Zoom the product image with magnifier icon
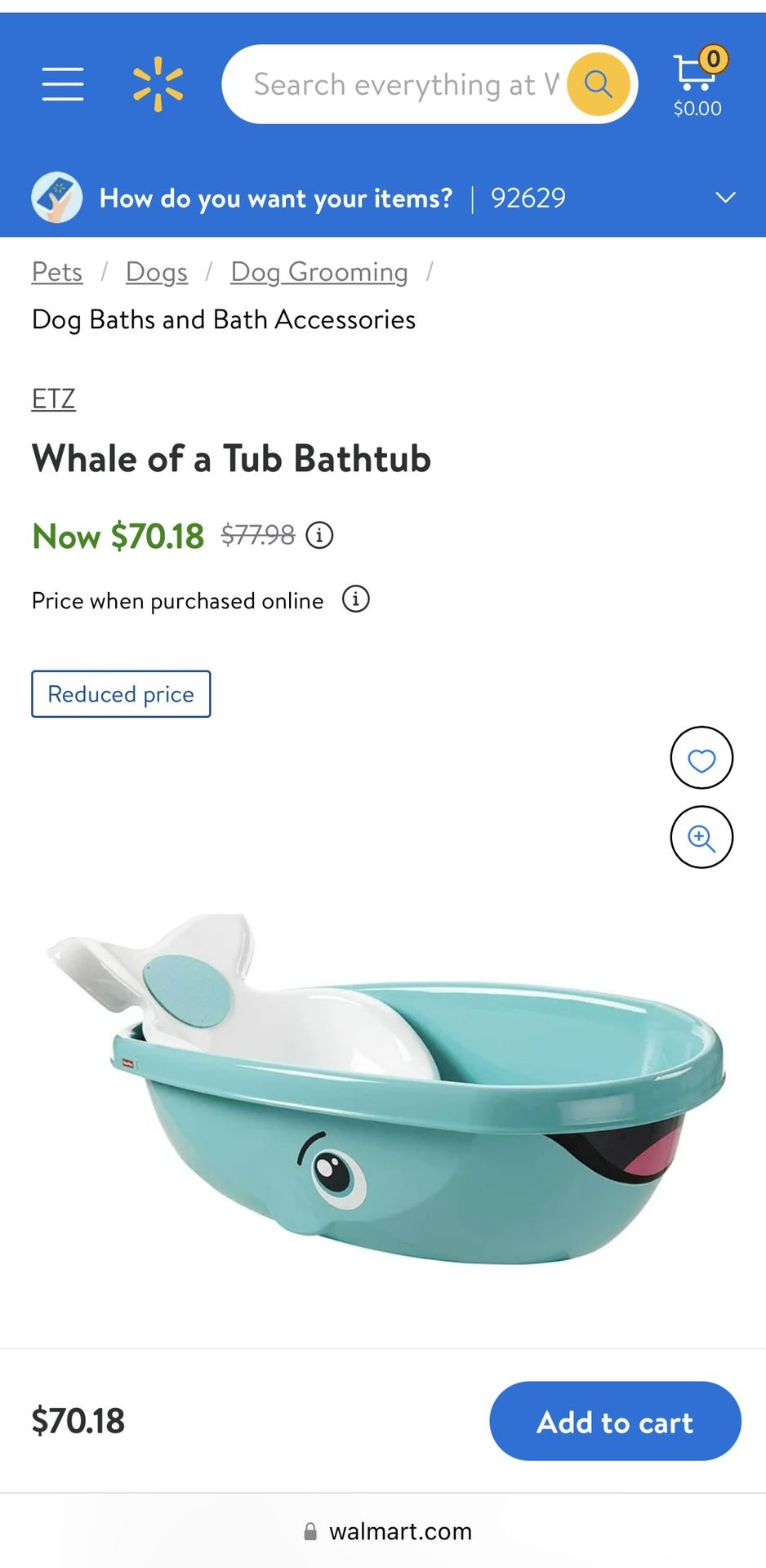 pyautogui.click(x=701, y=837)
